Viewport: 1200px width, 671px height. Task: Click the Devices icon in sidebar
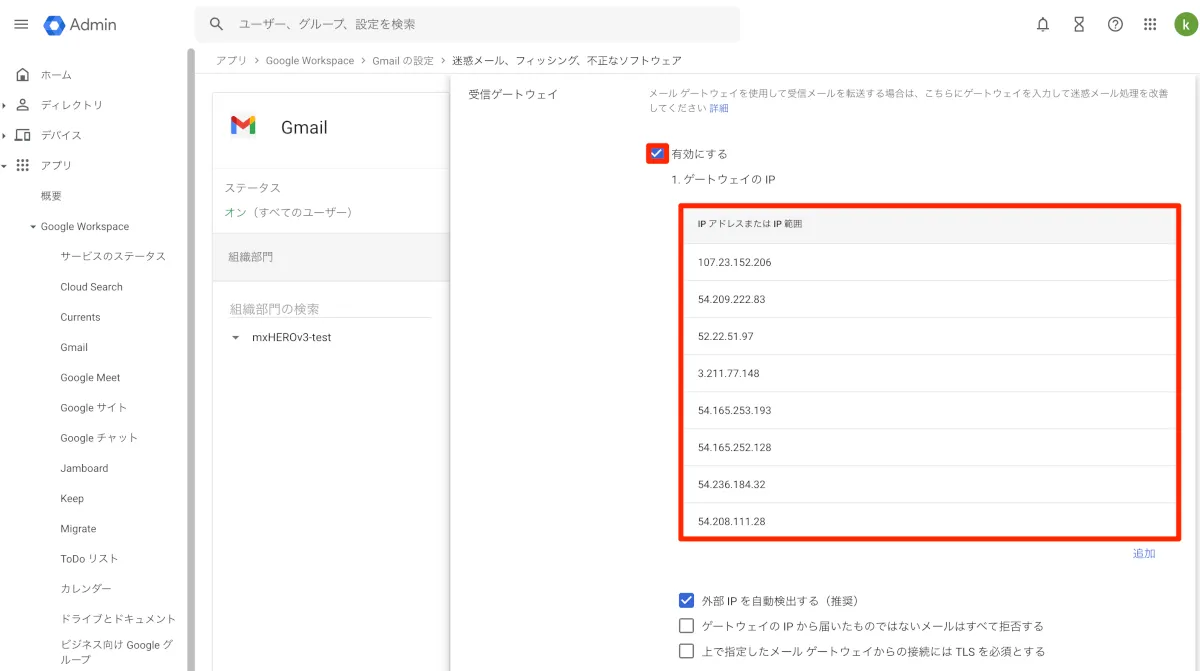pyautogui.click(x=23, y=135)
